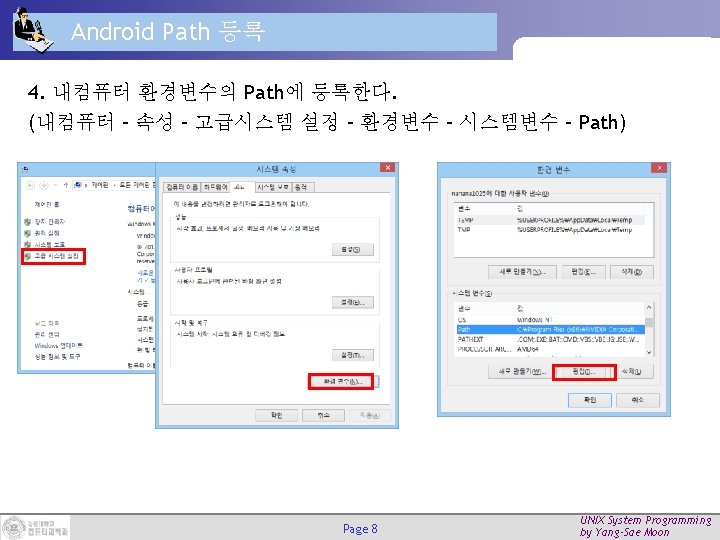Click the system variables list scroll-down arrow
Viewport: 720px width, 540px height.
click(649, 352)
